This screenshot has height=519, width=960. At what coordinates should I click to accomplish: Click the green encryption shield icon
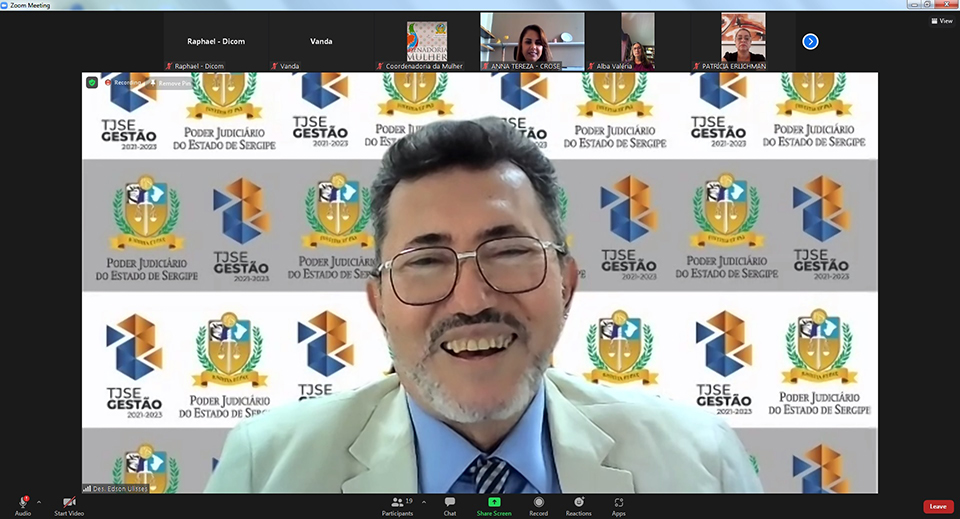coord(92,82)
